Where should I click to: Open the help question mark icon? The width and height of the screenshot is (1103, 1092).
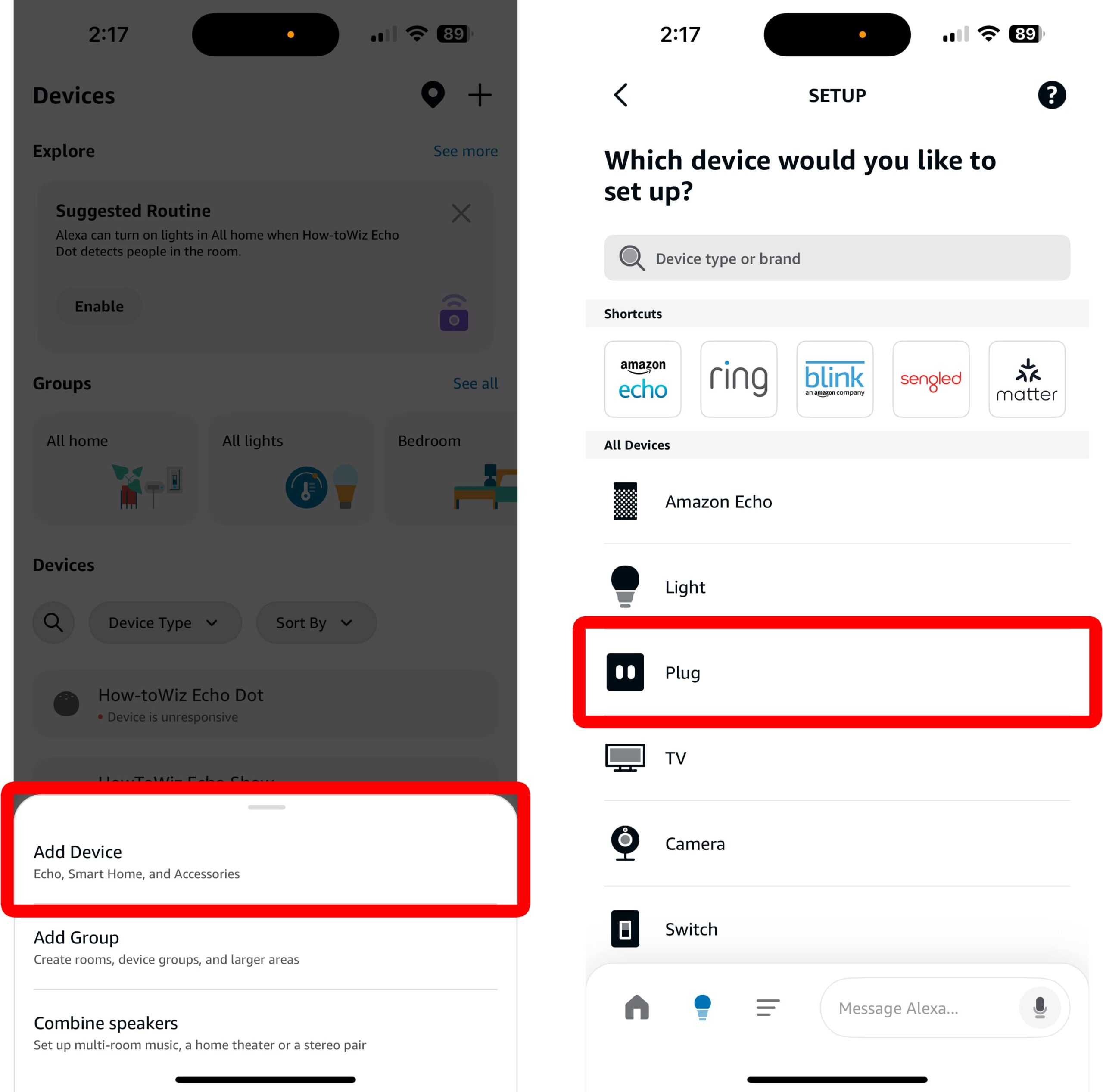tap(1051, 95)
